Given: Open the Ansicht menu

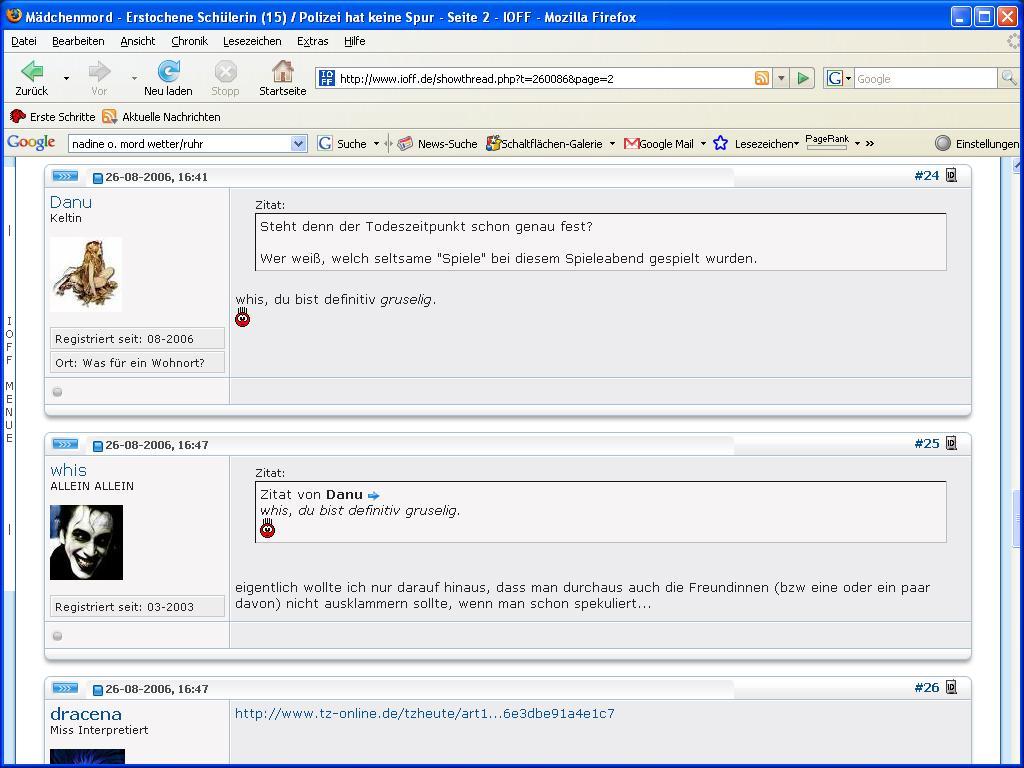Looking at the screenshot, I should [x=138, y=41].
